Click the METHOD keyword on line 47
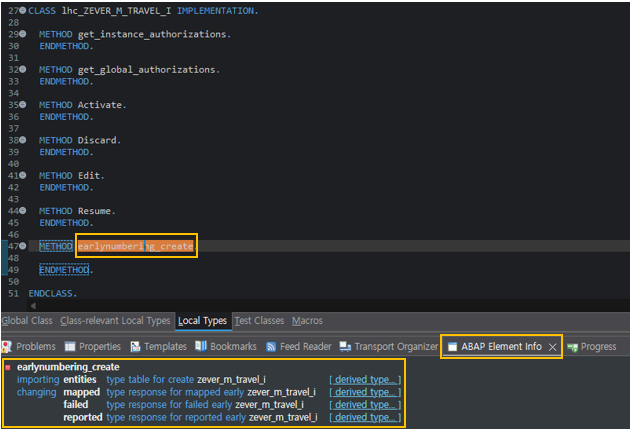Viewport: 630px width, 429px height. point(56,246)
